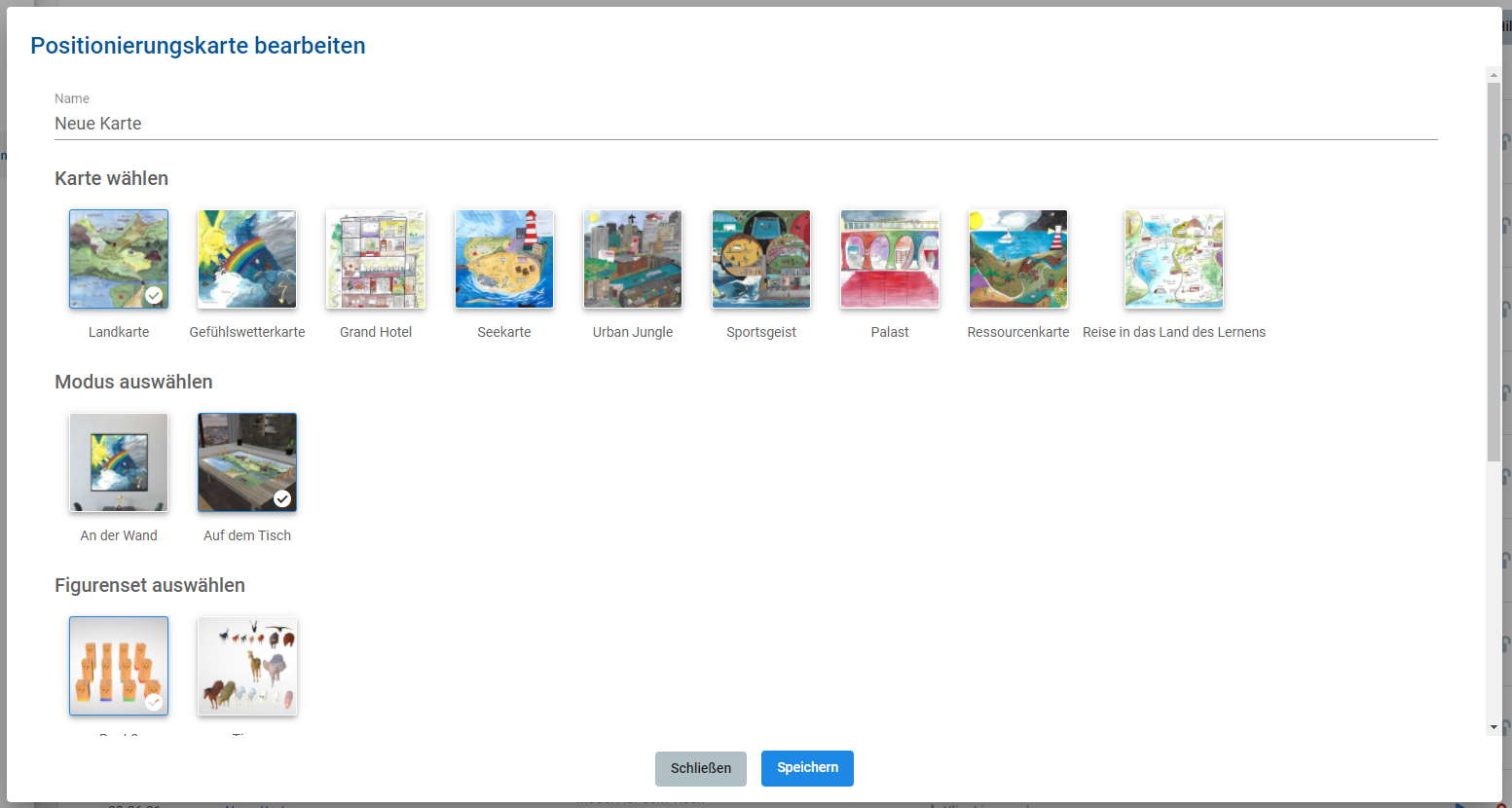Click the scrollbar down arrow
Image resolution: width=1512 pixels, height=808 pixels.
[x=1494, y=727]
